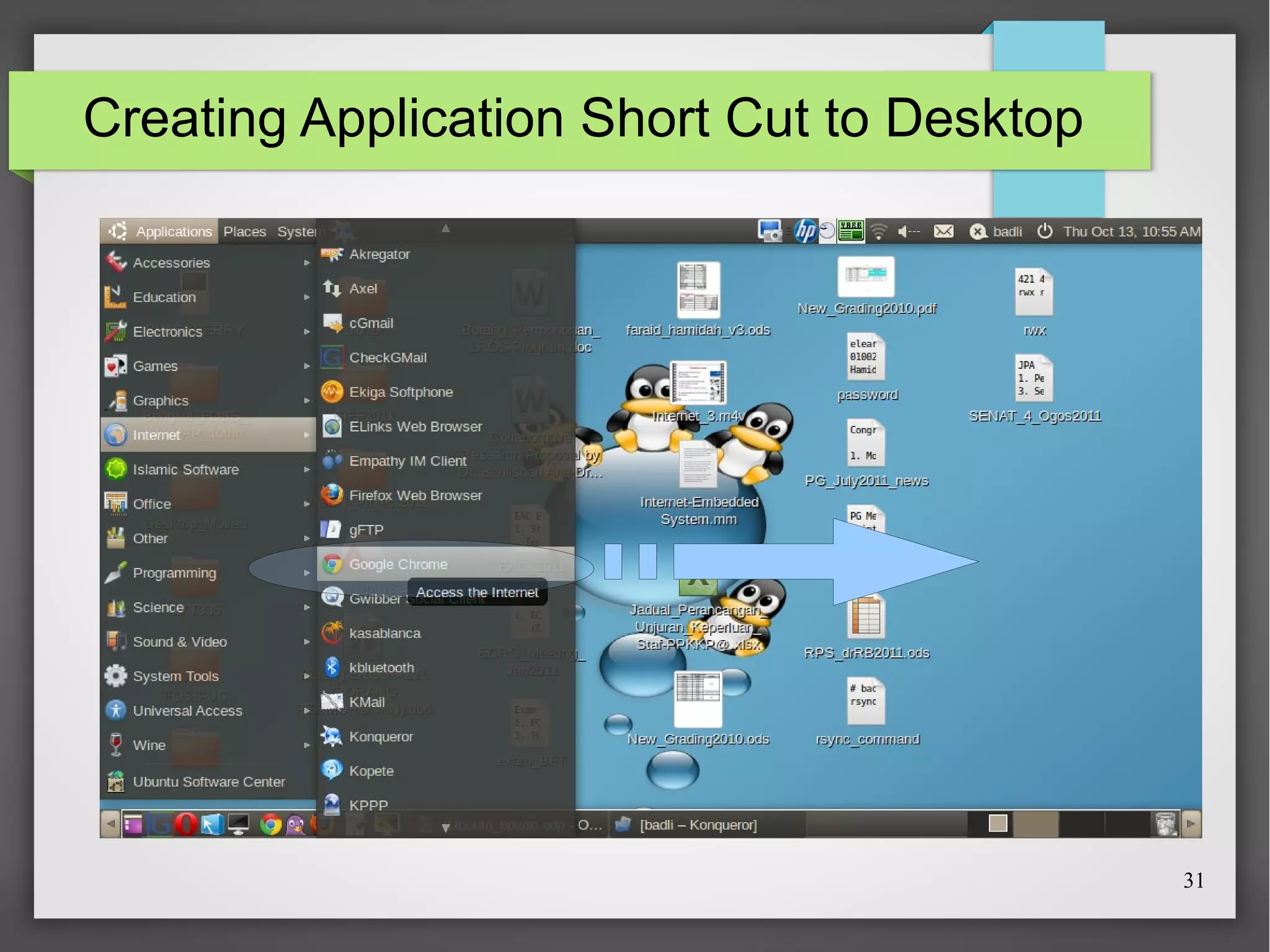Select the rwx desktop file

tap(1034, 303)
